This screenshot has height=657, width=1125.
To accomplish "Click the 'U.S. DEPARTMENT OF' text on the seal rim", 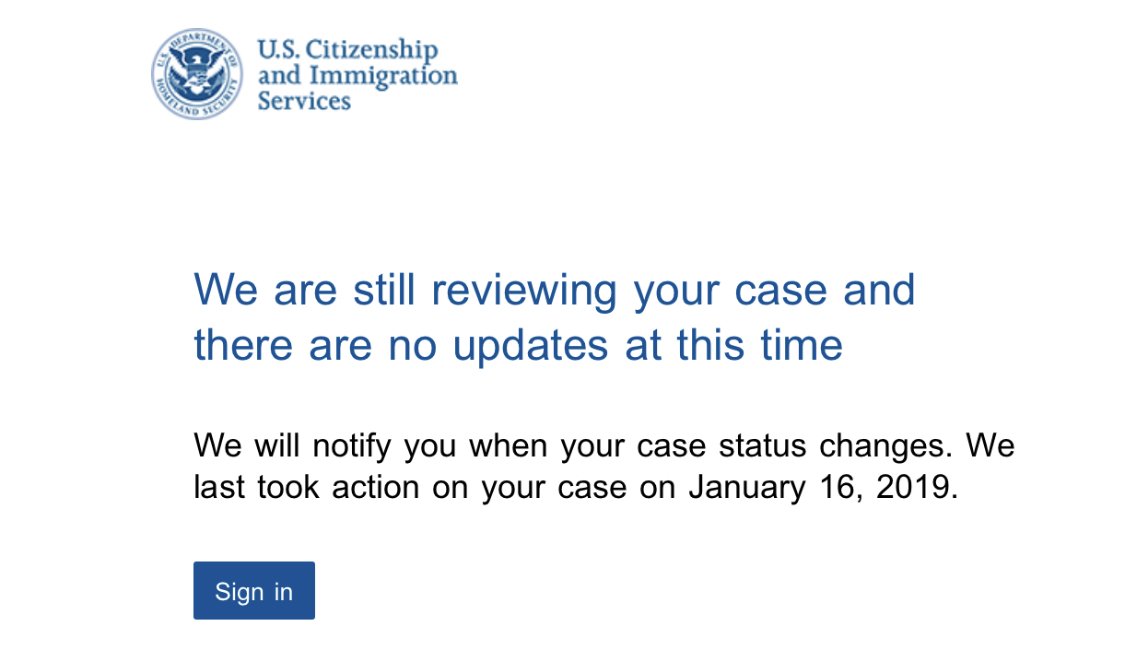I will [199, 44].
